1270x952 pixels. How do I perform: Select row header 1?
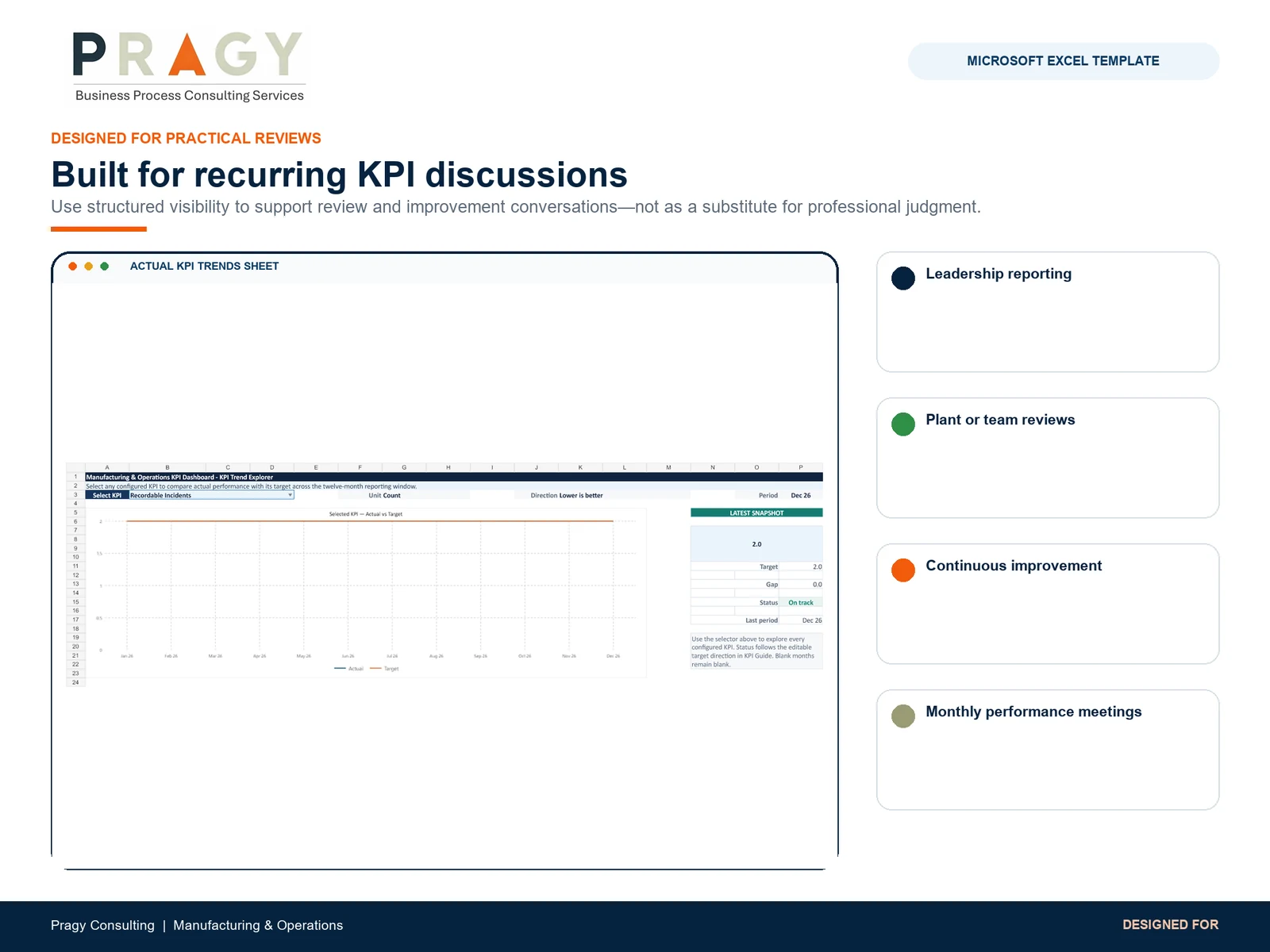[75, 477]
